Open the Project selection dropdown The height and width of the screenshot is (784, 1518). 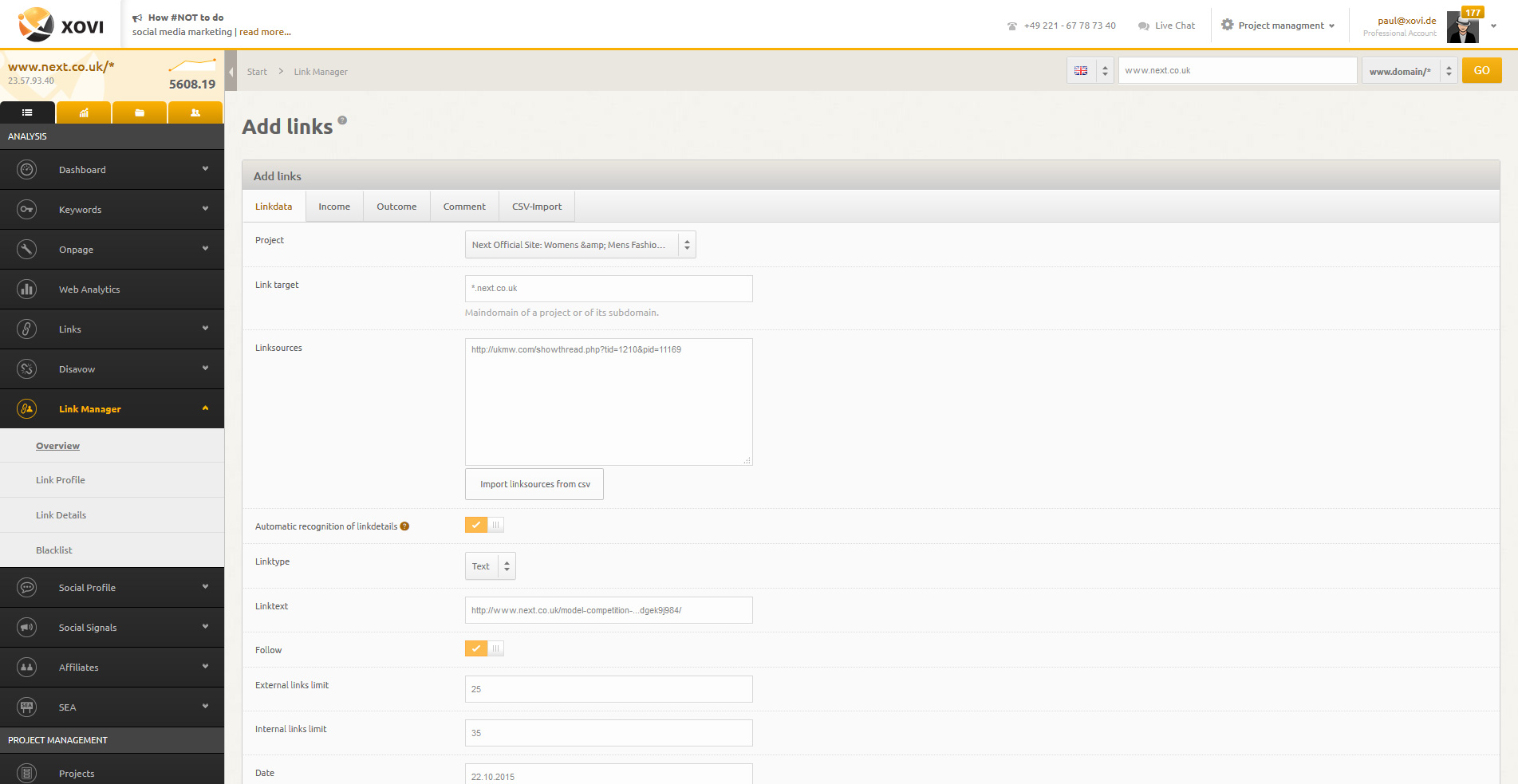[581, 245]
